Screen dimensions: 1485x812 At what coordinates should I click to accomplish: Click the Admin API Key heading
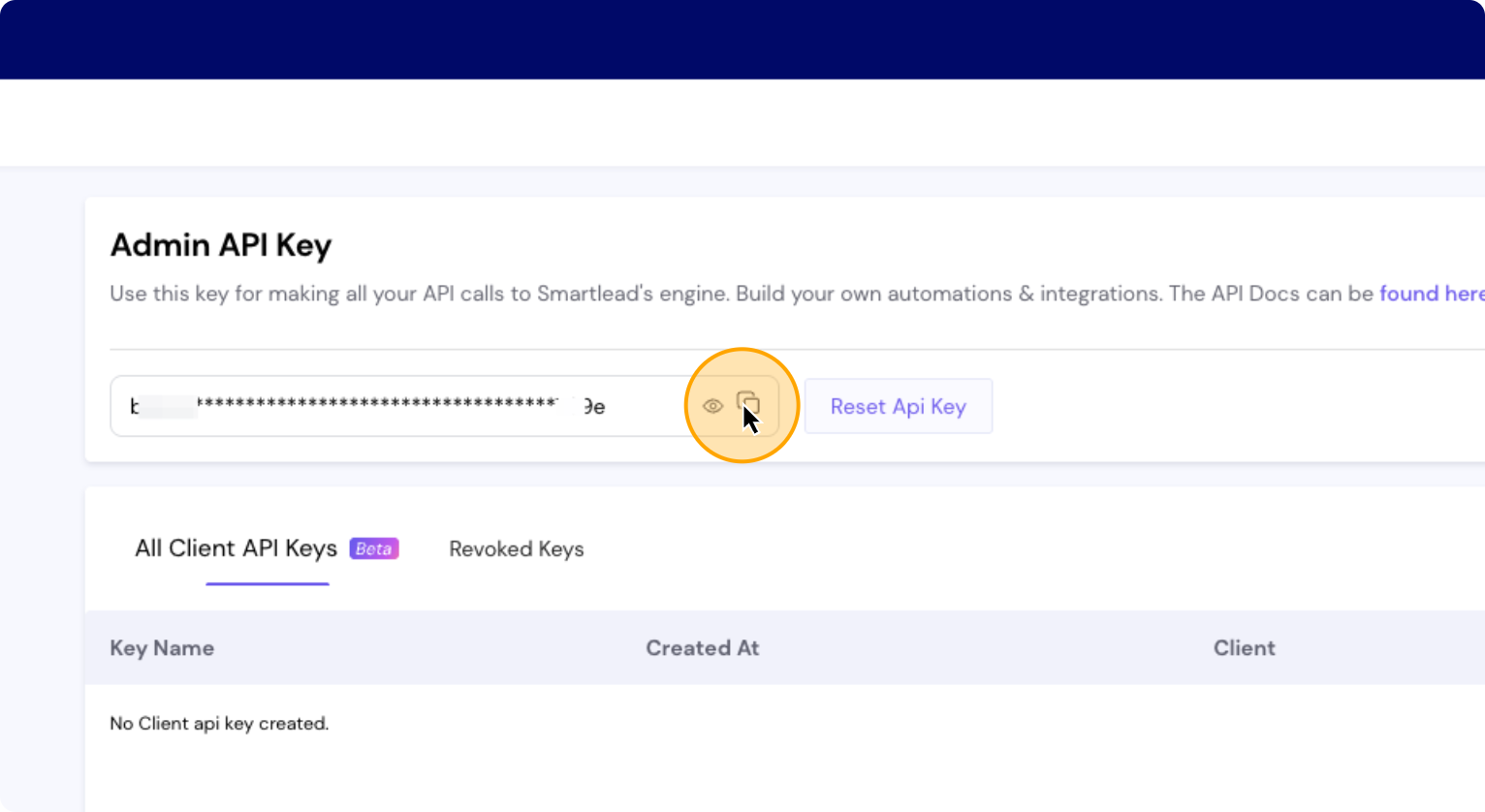(221, 245)
